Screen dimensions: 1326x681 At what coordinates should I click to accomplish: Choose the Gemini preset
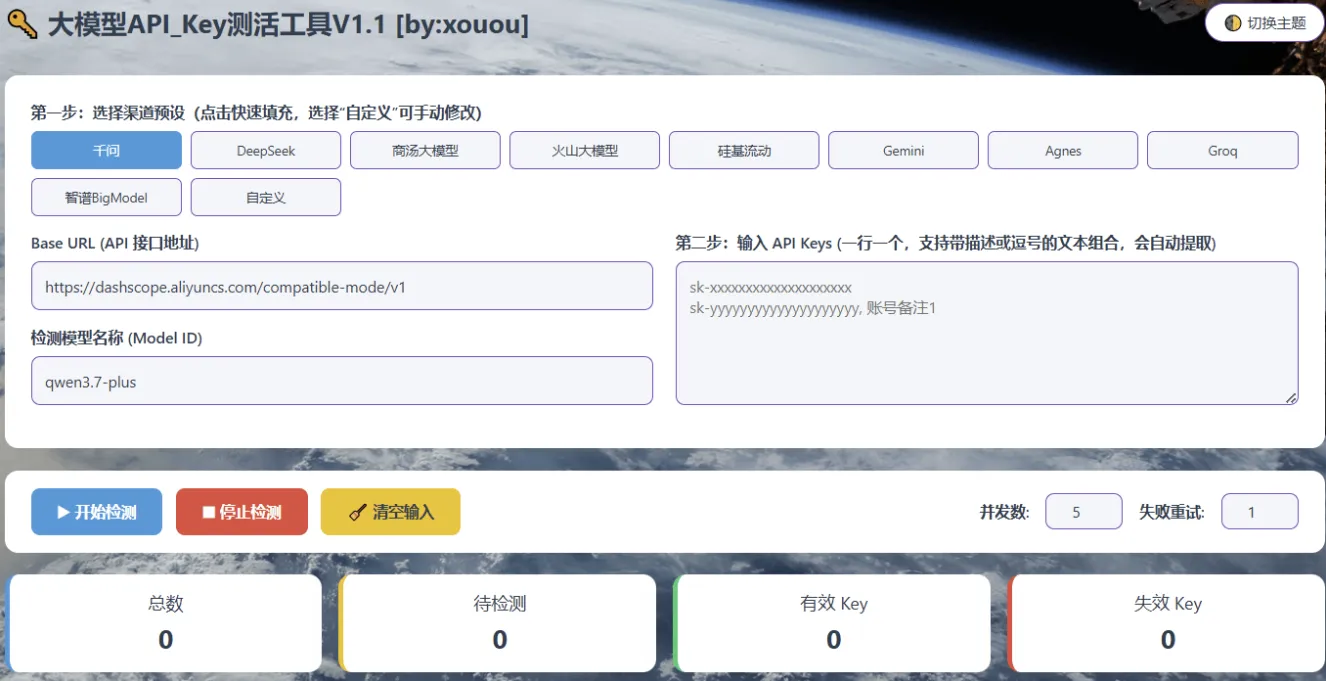click(x=904, y=150)
